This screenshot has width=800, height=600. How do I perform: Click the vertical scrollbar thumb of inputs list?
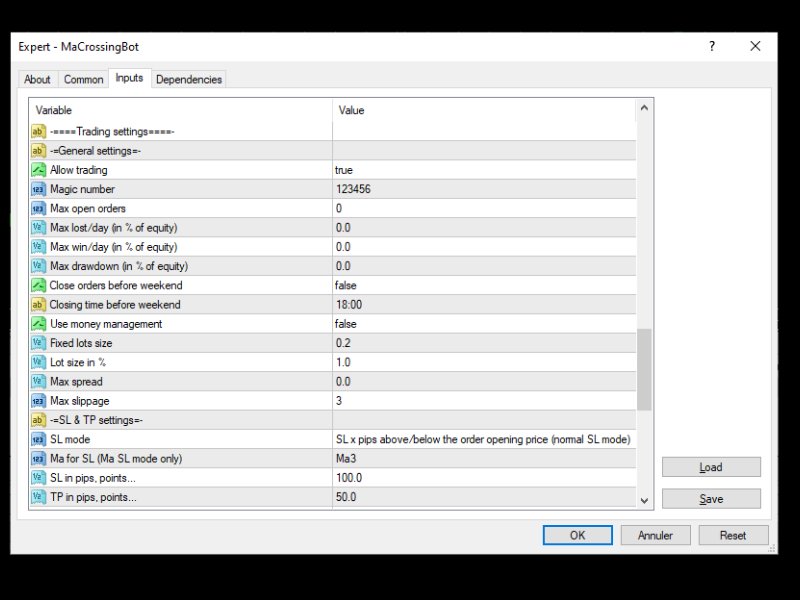(x=644, y=369)
